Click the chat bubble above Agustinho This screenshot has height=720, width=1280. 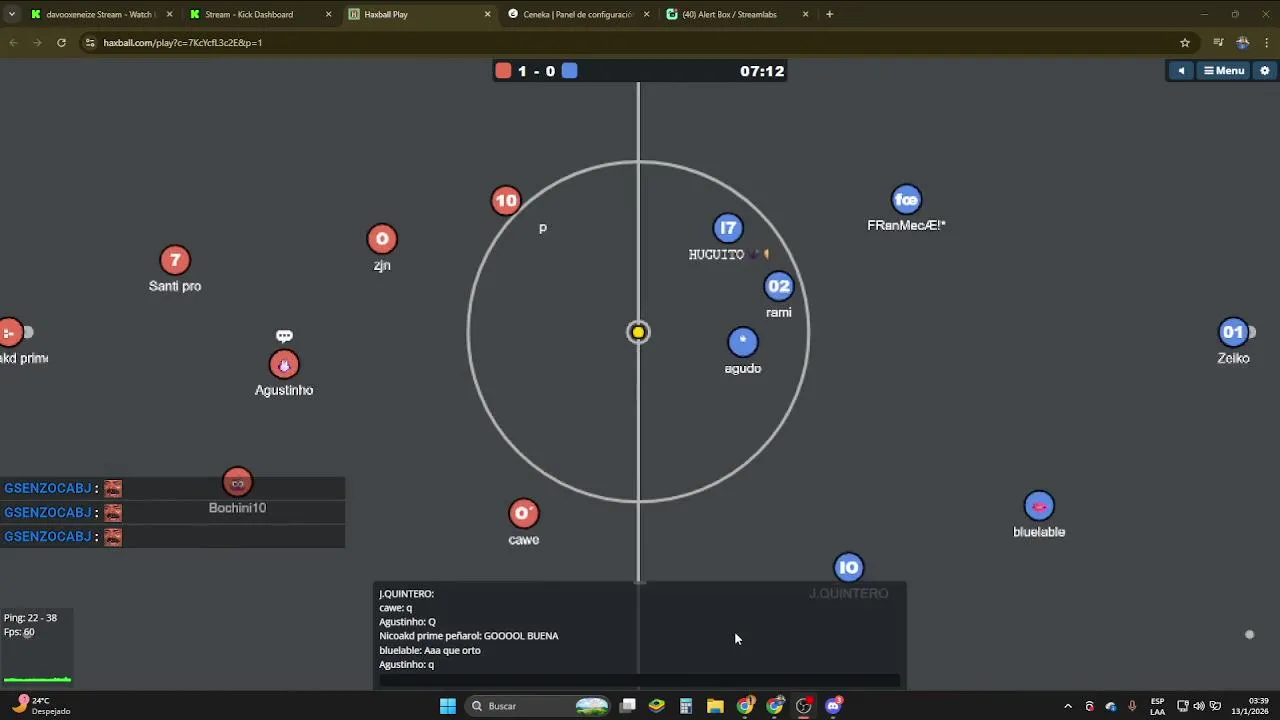pos(284,336)
